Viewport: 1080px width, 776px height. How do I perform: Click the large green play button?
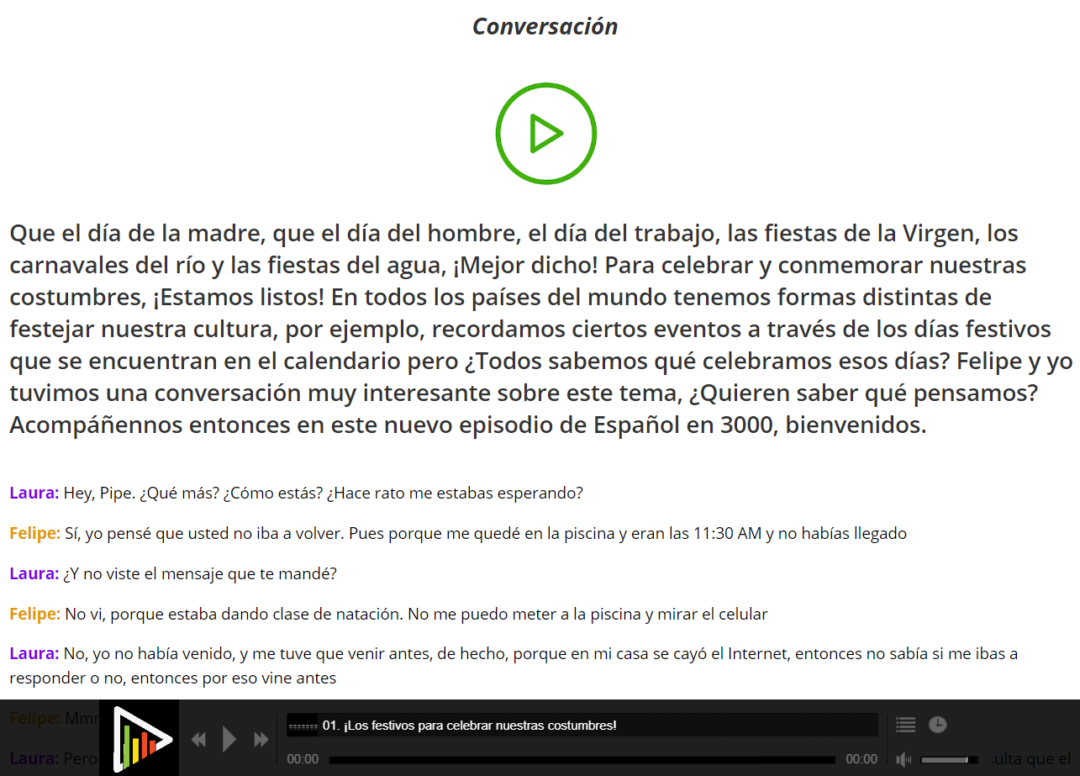click(545, 134)
